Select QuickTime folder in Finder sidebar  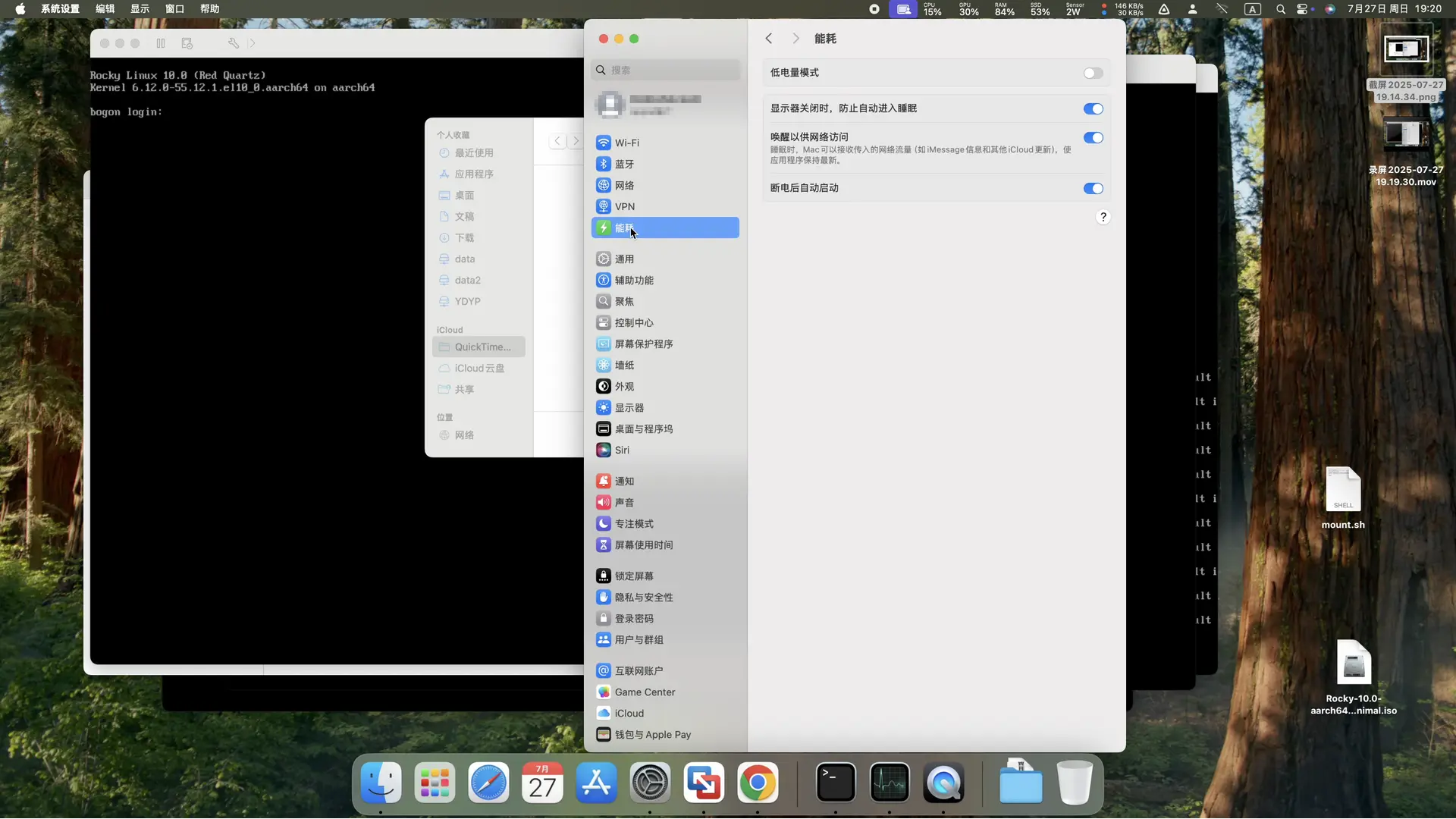(x=479, y=347)
